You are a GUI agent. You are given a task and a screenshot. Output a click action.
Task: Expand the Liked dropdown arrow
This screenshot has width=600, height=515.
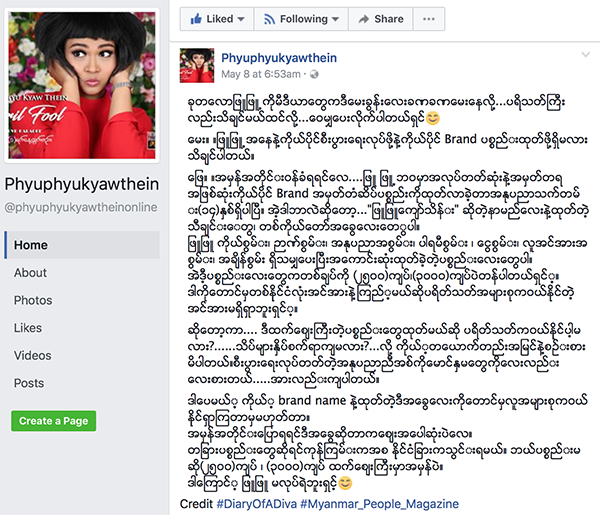[x=241, y=19]
